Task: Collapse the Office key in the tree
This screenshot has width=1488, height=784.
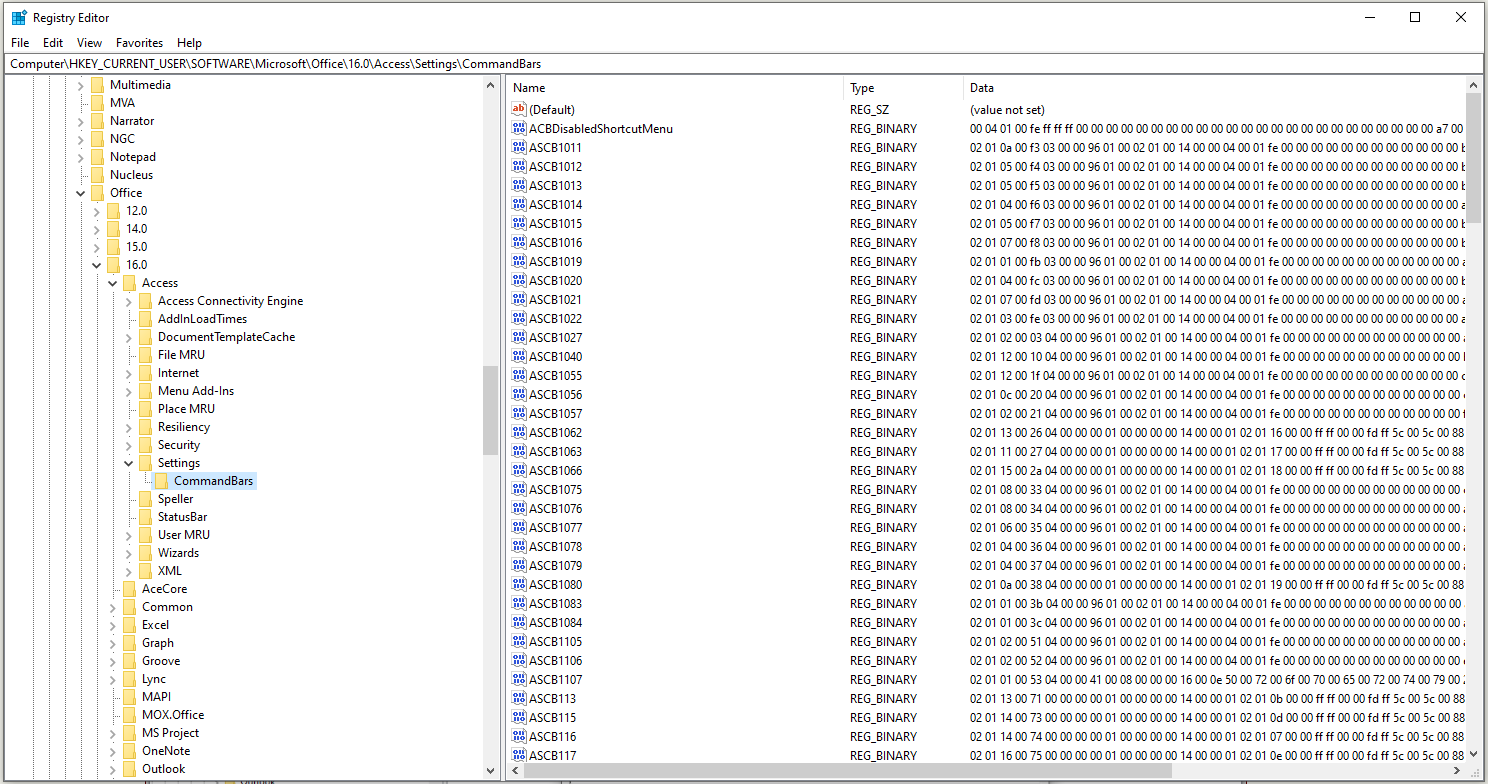Action: pyautogui.click(x=81, y=193)
